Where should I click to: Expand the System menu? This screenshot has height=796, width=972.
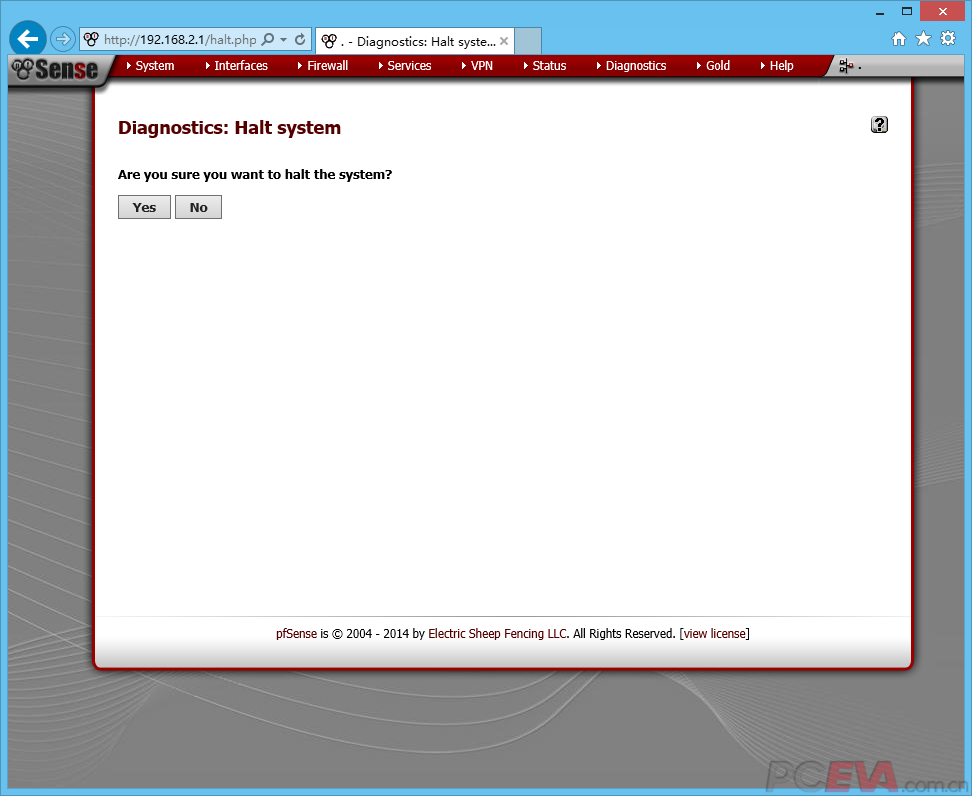click(154, 66)
